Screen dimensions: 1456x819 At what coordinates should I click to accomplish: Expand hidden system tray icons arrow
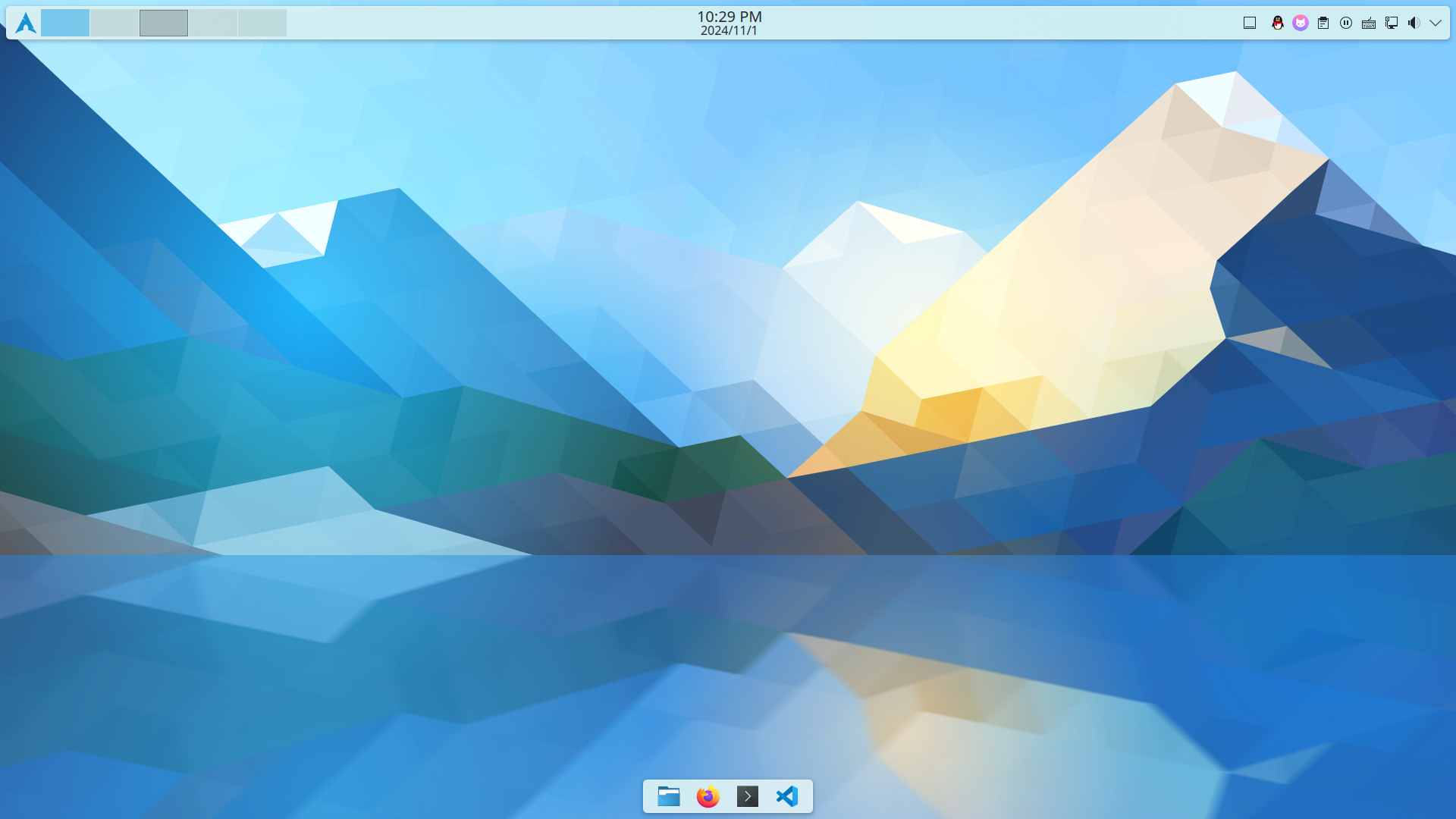click(x=1436, y=23)
